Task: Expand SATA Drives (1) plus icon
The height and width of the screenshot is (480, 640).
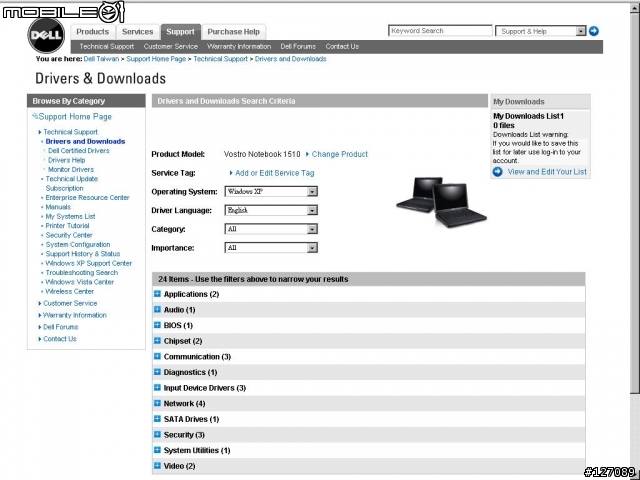Action: point(157,419)
